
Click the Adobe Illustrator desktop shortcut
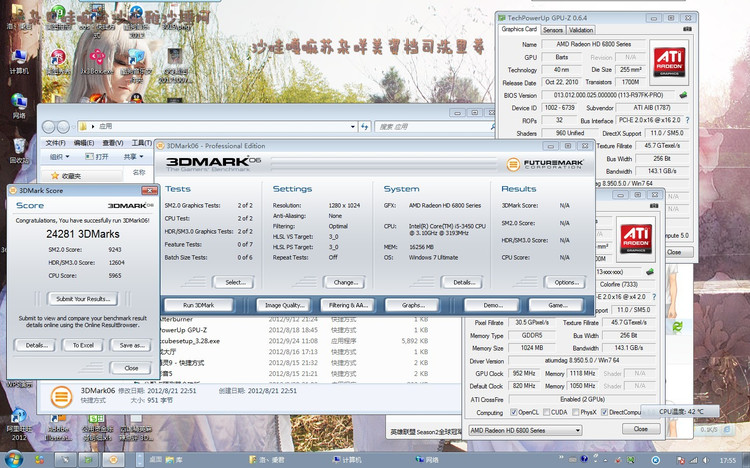(58, 427)
